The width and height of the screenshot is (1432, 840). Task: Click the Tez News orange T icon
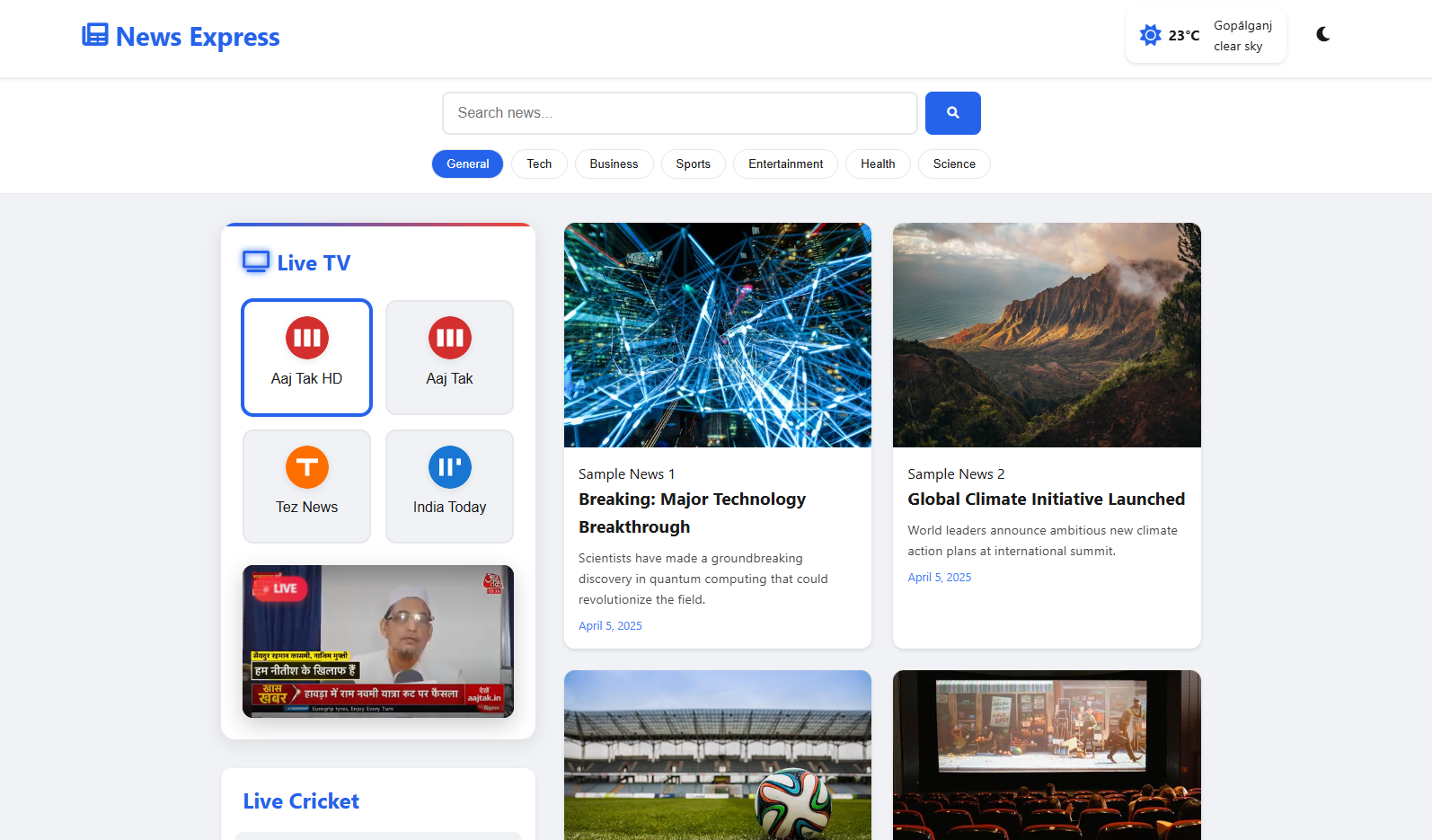pyautogui.click(x=307, y=467)
